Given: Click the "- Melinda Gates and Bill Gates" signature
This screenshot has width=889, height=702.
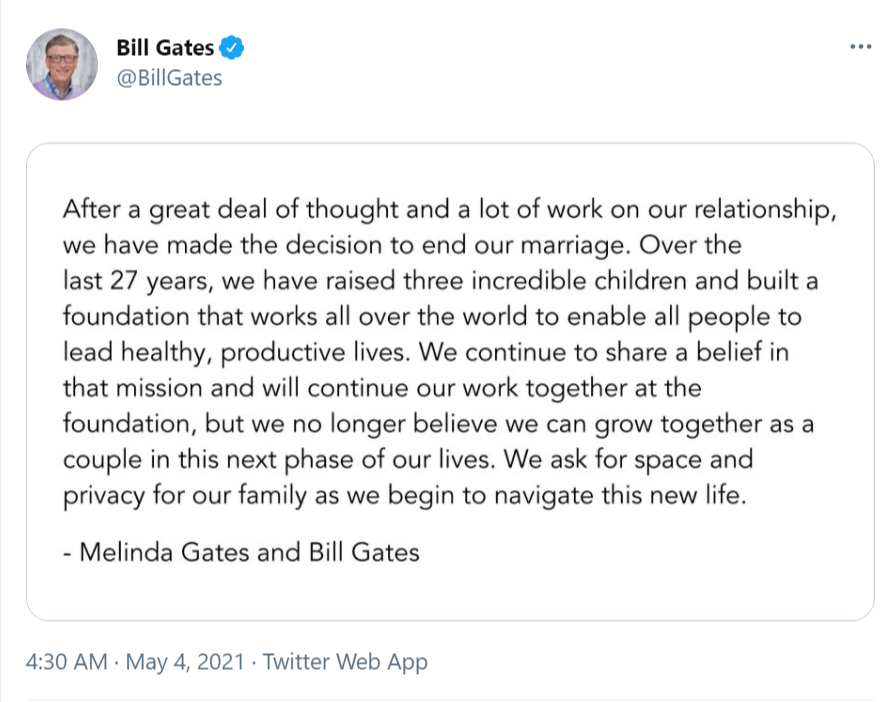Looking at the screenshot, I should pyautogui.click(x=241, y=552).
